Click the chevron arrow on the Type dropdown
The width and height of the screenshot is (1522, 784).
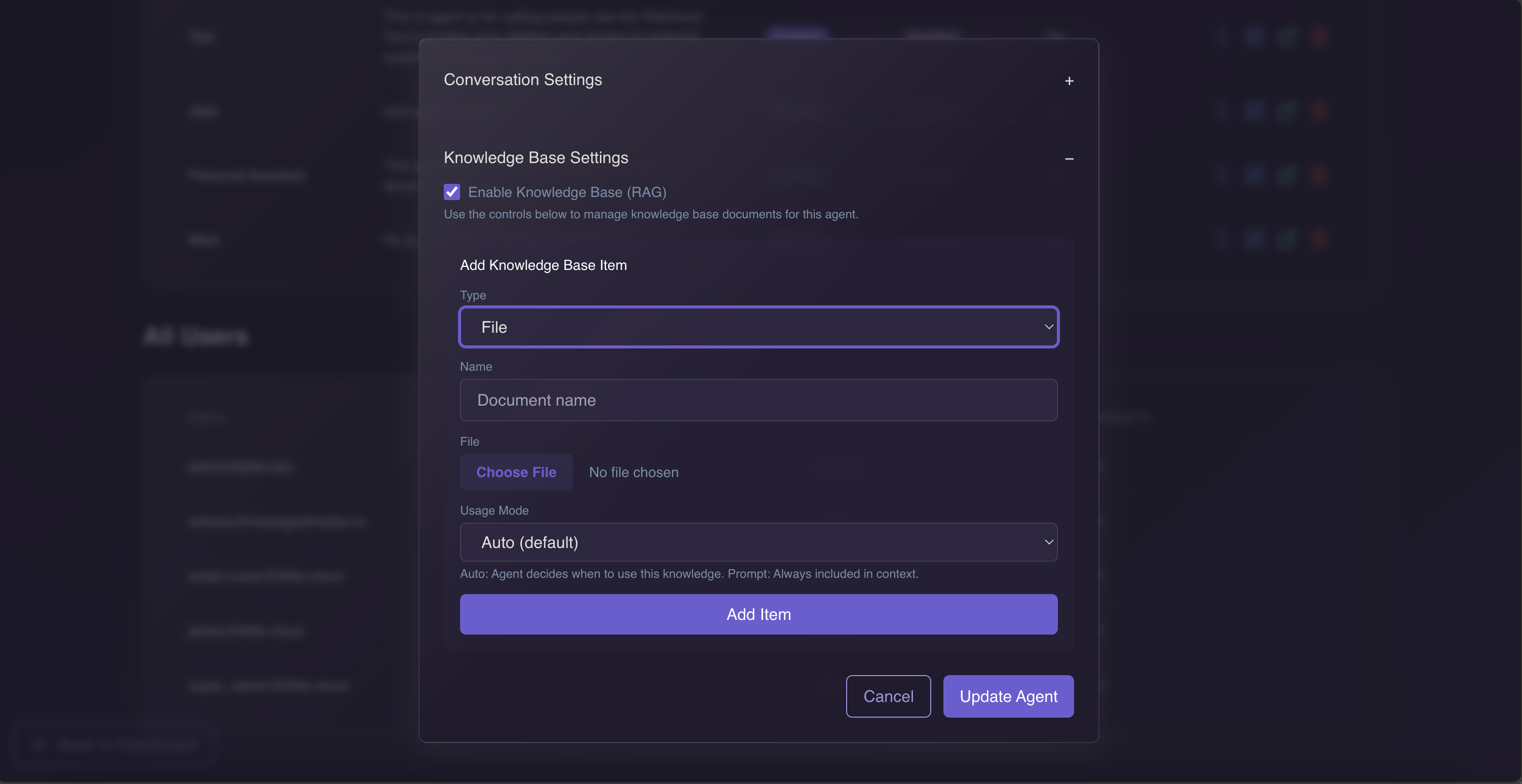(1049, 327)
